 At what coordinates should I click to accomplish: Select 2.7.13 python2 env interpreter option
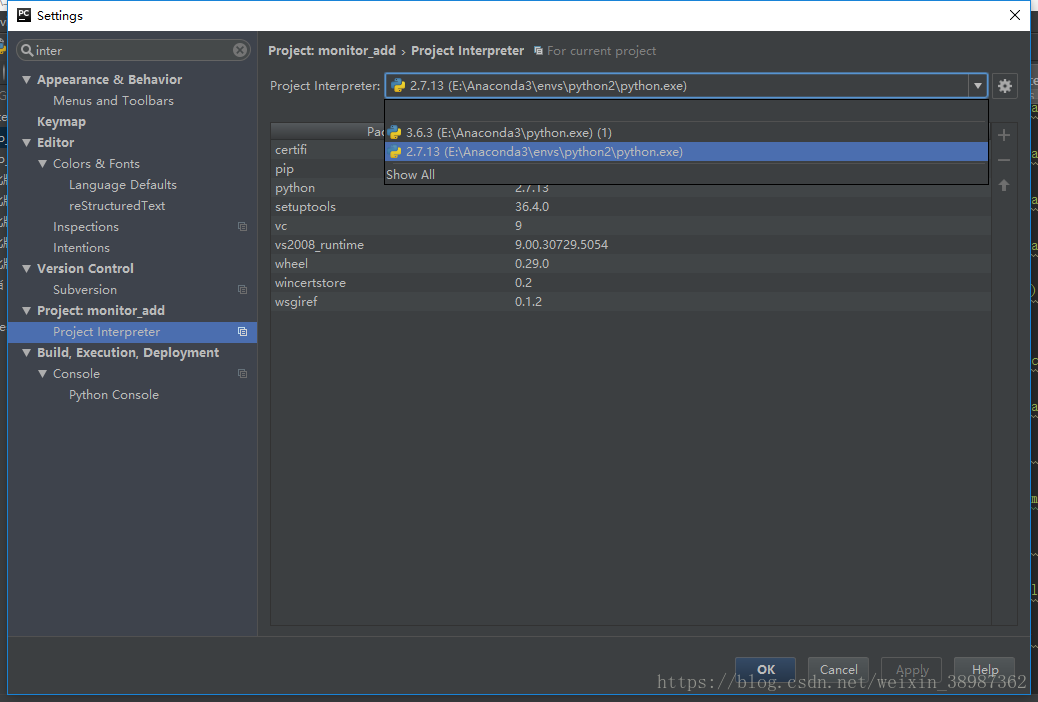[x=686, y=152]
